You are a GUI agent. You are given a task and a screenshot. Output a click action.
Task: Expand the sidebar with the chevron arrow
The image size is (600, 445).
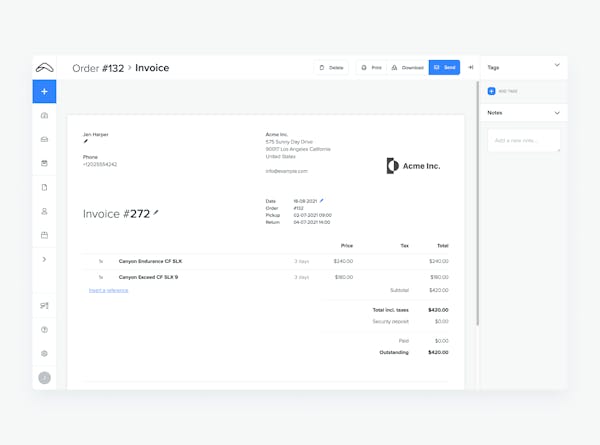[44, 259]
